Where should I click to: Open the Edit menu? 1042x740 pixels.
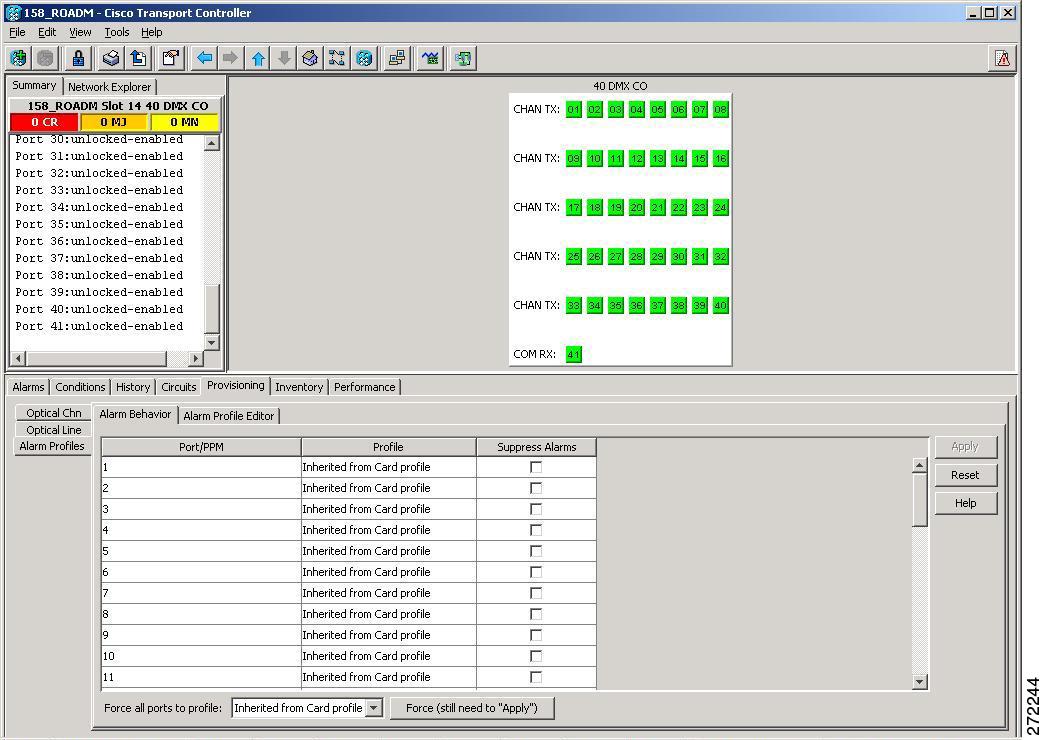tap(47, 32)
